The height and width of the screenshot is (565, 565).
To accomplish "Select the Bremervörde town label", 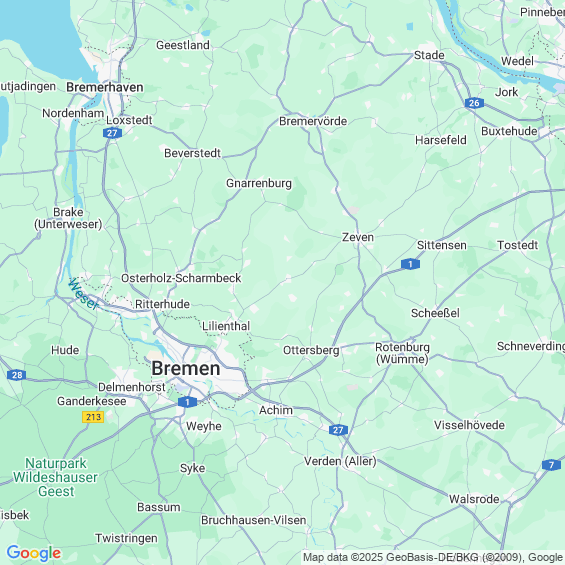I will [313, 121].
